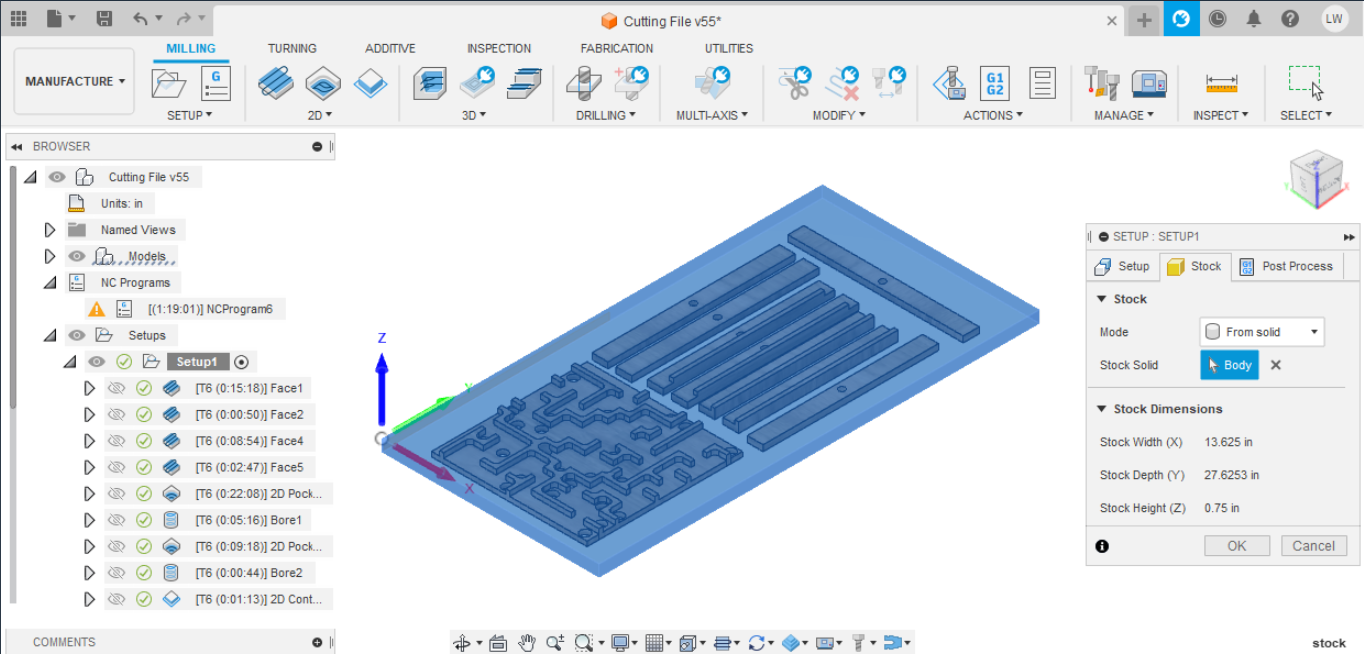
Task: Open the Post Process tab in Setup dialog
Action: tap(1286, 266)
